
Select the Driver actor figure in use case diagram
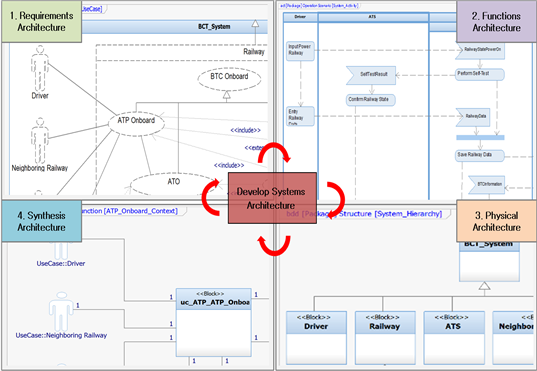click(x=40, y=69)
